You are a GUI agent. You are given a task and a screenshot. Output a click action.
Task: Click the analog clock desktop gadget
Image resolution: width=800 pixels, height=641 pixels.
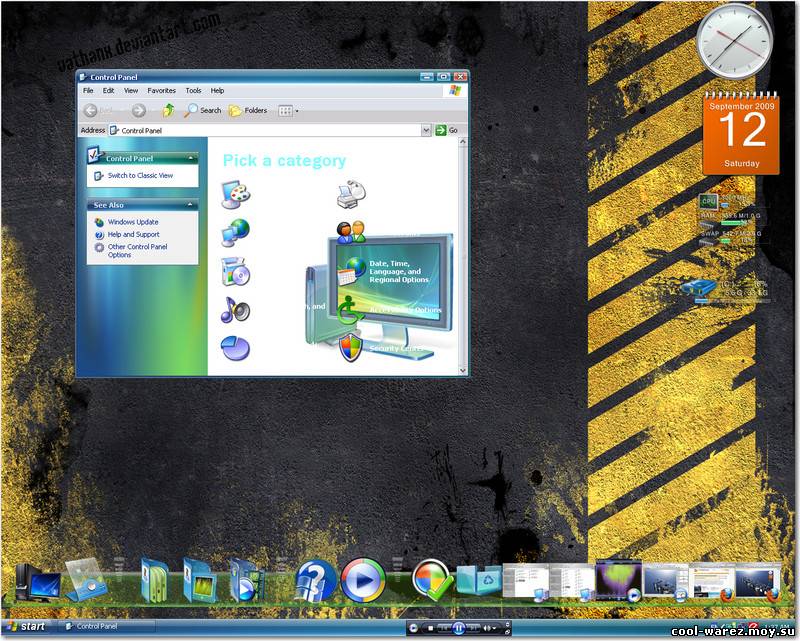click(734, 41)
